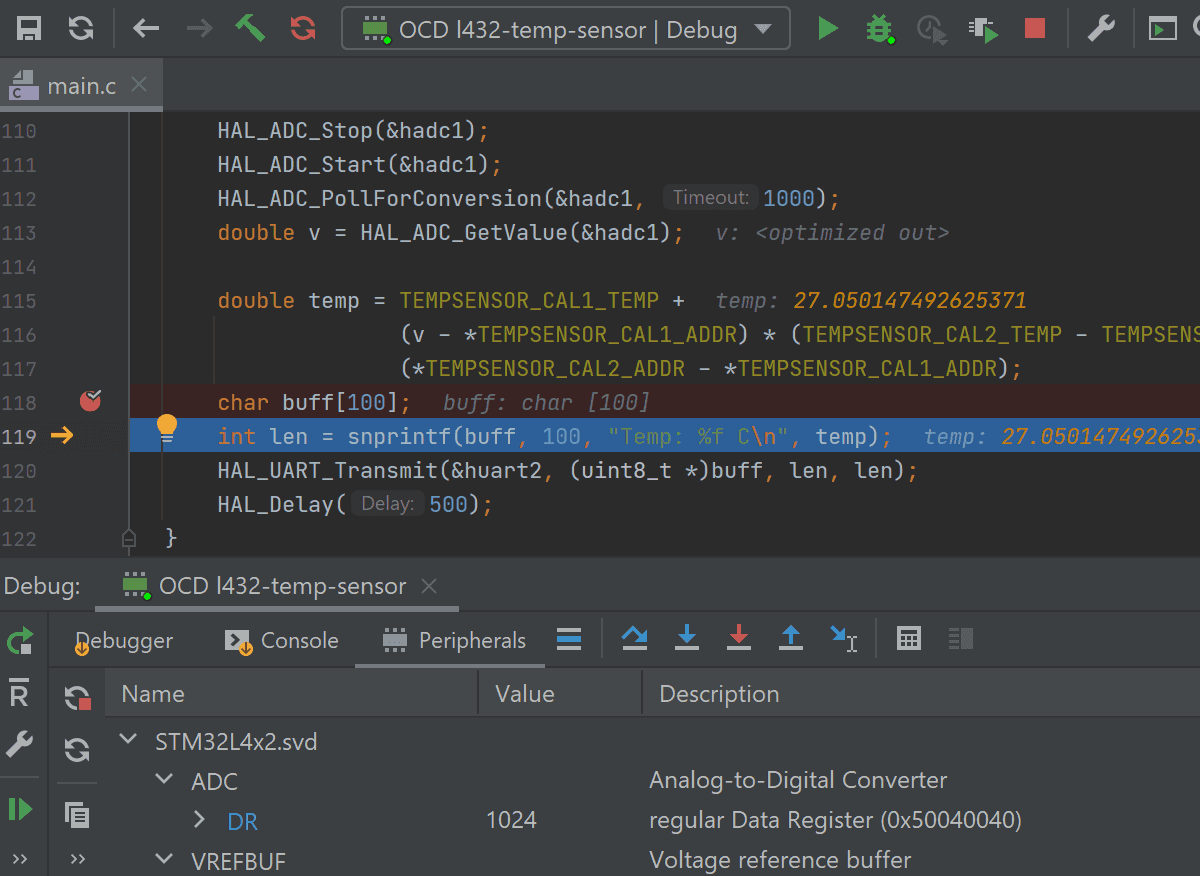Click Run to Cursor icon
Screen dimensions: 1200x876
[x=843, y=638]
